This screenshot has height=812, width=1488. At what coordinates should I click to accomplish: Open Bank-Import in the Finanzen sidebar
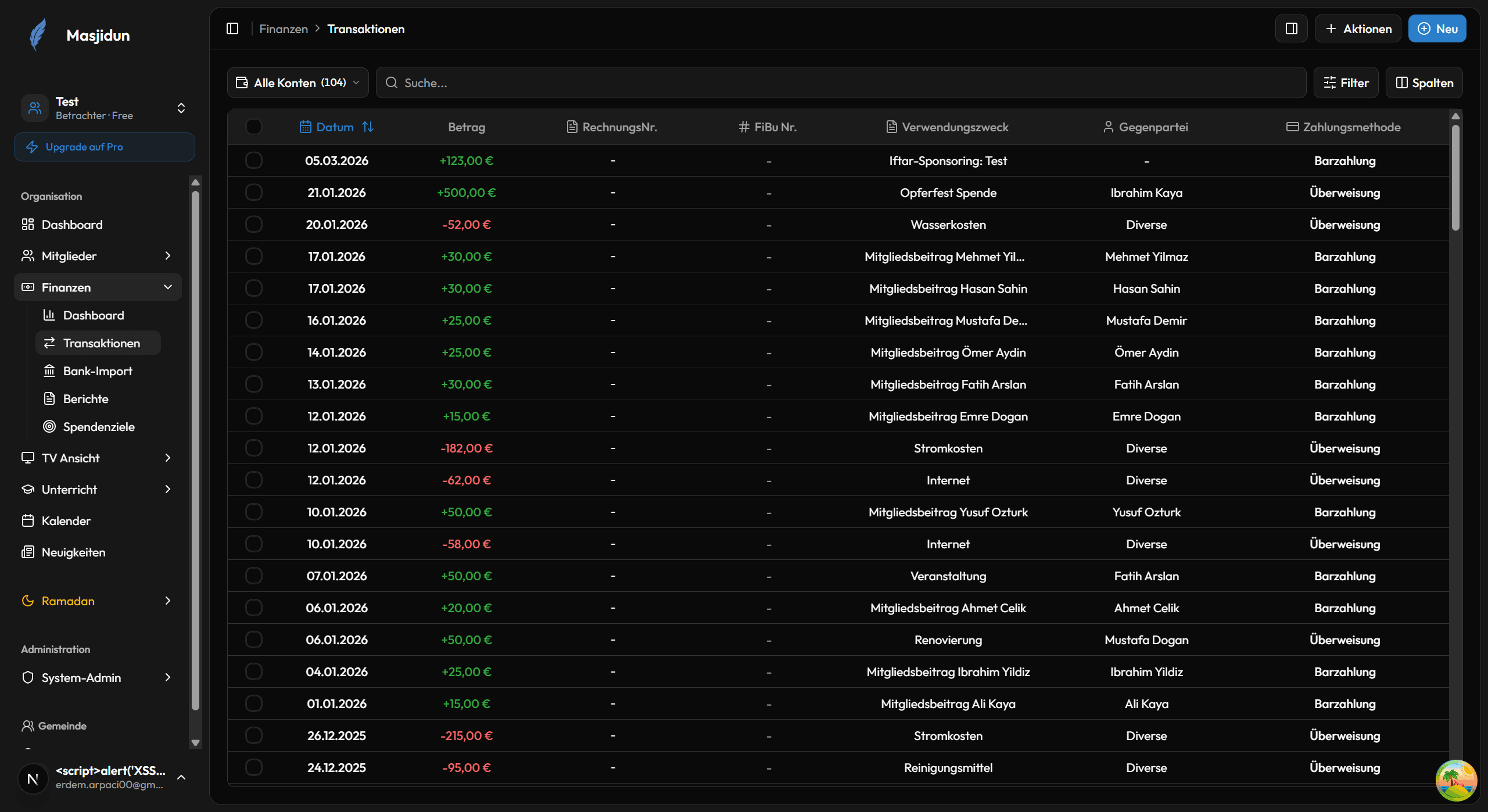(x=98, y=371)
